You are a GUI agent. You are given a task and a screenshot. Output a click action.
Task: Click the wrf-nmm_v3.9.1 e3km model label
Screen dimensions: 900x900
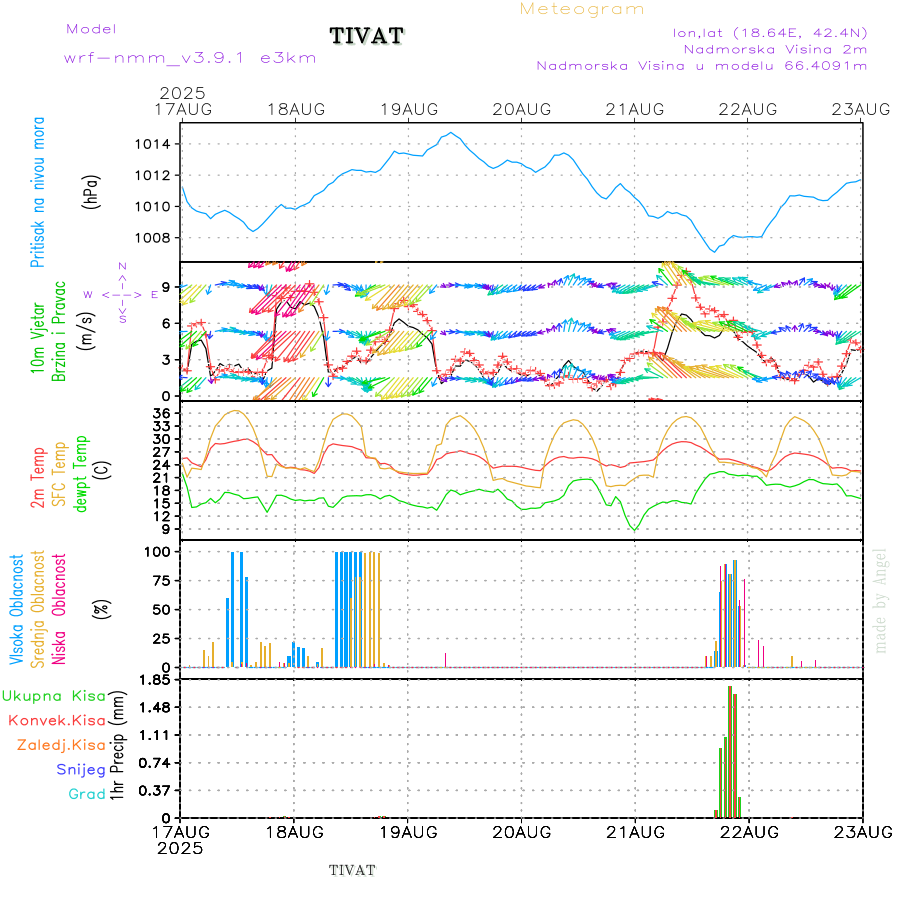pyautogui.click(x=190, y=58)
